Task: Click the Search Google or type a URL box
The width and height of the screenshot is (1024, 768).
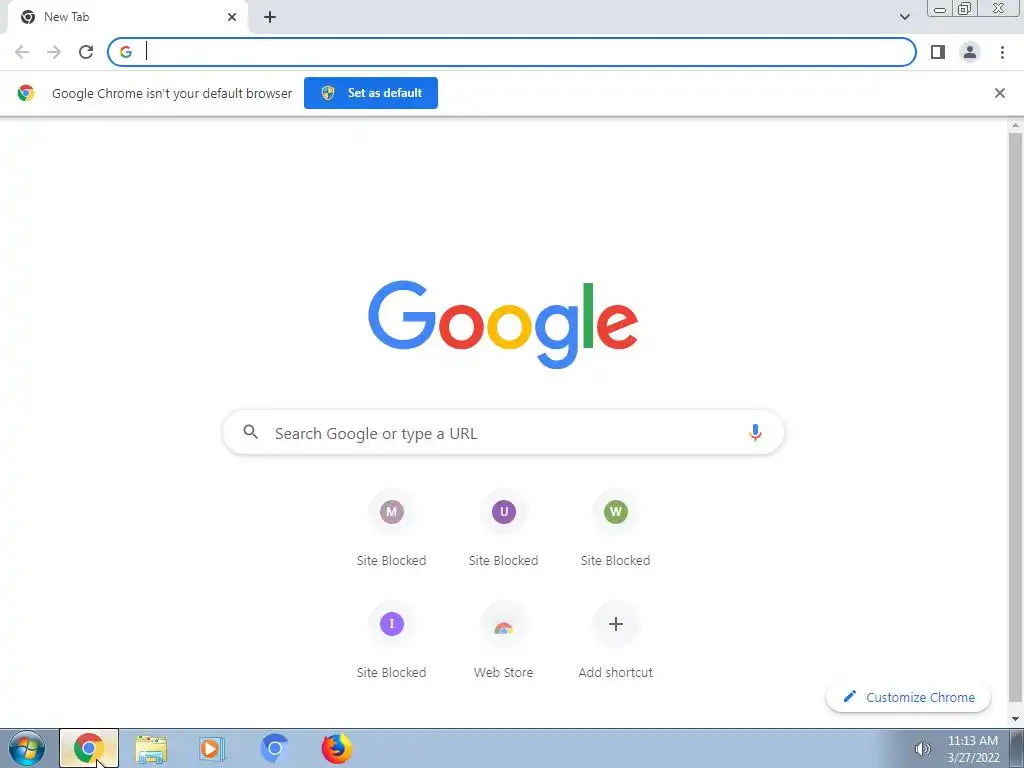Action: pyautogui.click(x=503, y=432)
